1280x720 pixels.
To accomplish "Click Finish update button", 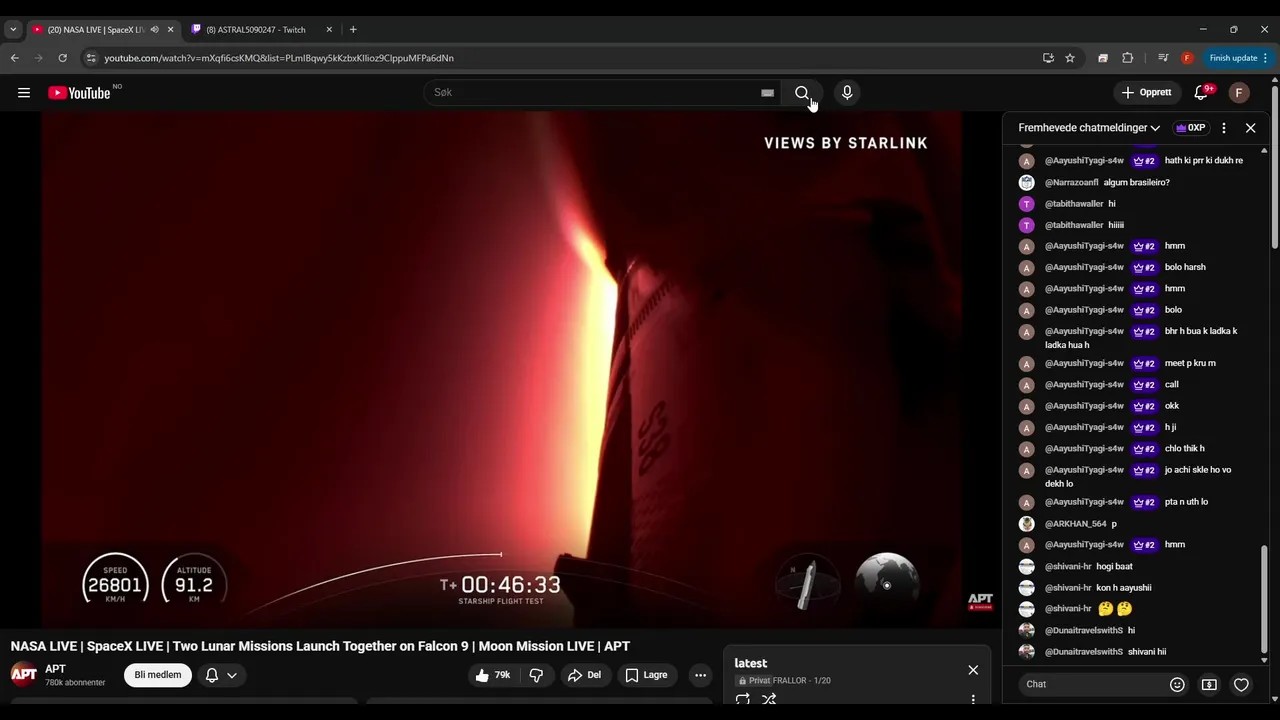I will pos(1239,58).
